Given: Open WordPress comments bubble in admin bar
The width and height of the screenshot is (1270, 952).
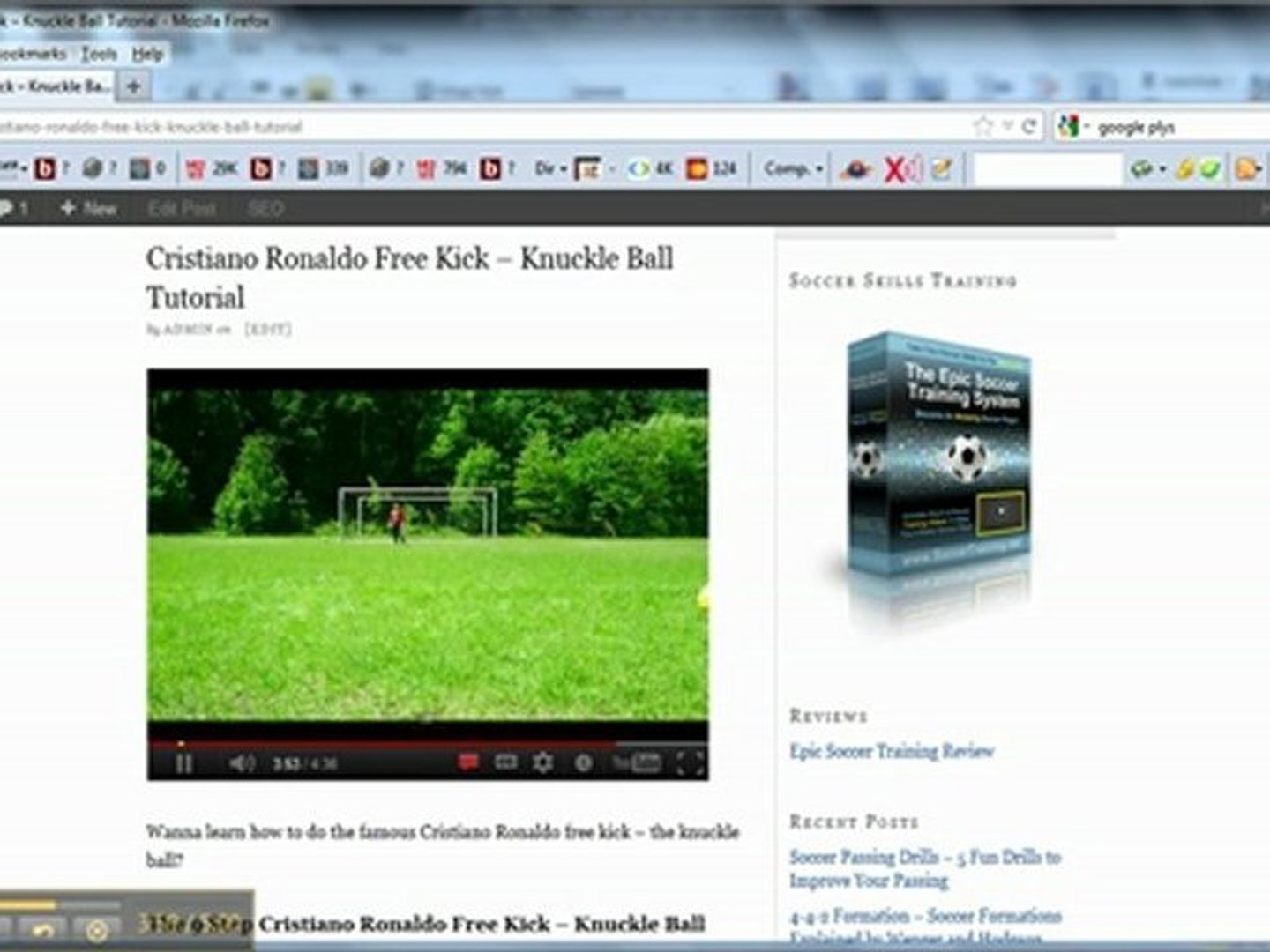Looking at the screenshot, I should [x=14, y=209].
